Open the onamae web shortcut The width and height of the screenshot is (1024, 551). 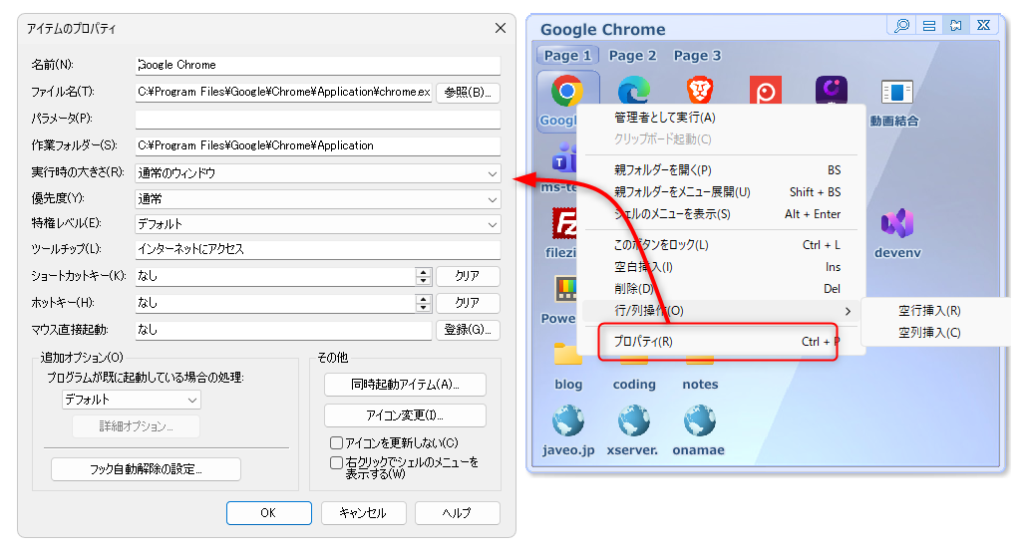pyautogui.click(x=700, y=421)
